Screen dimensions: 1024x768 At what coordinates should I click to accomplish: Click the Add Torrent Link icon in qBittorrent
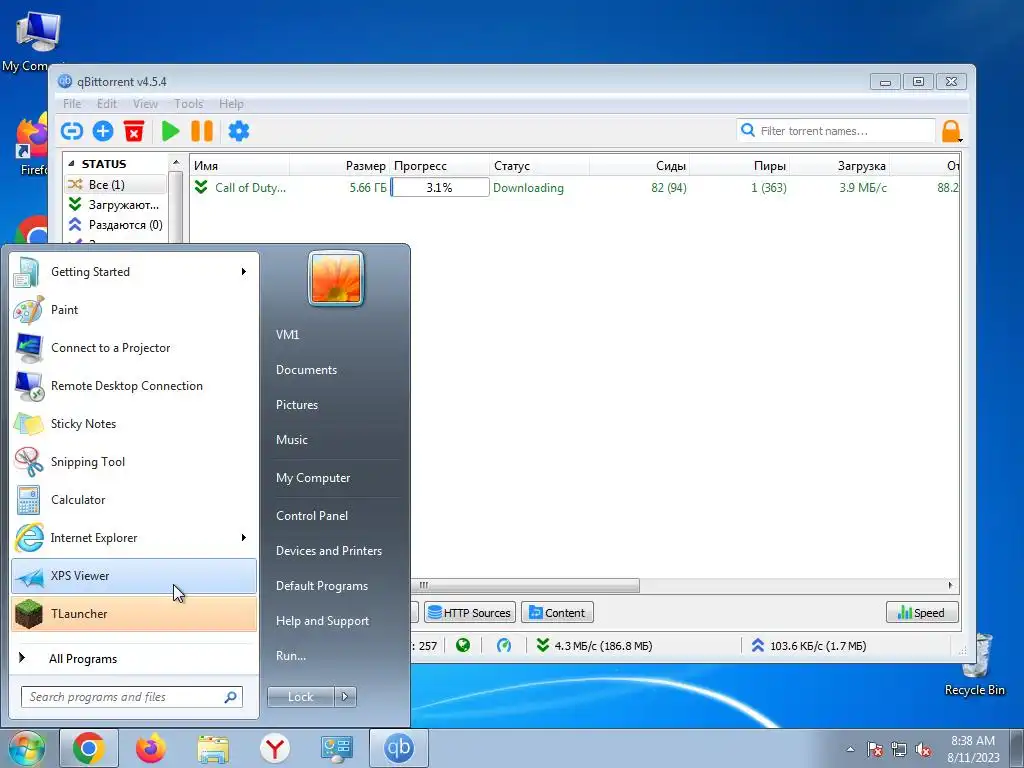click(x=72, y=131)
